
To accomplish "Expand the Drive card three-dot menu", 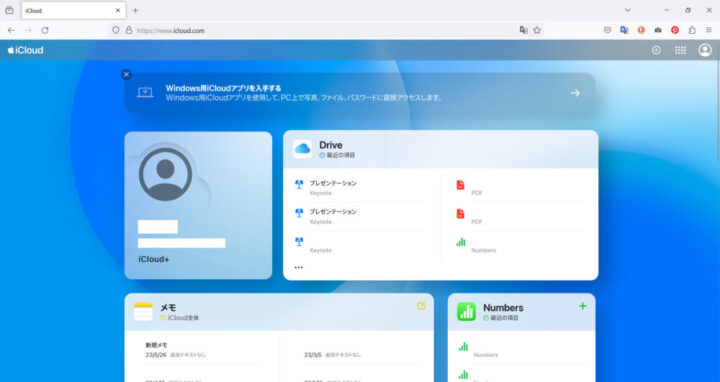I will point(298,267).
